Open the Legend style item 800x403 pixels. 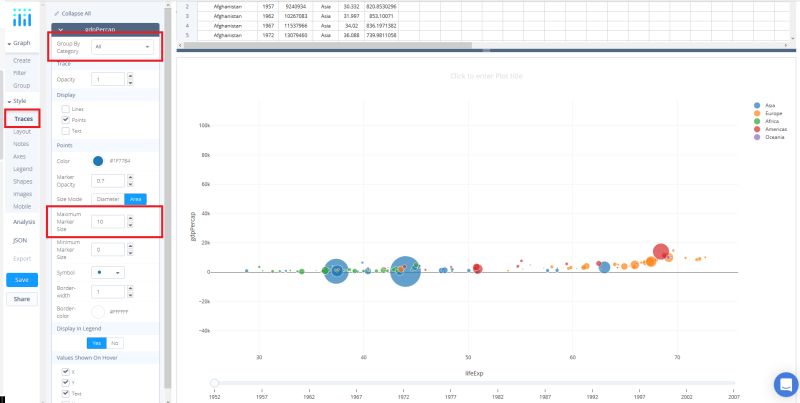22,169
